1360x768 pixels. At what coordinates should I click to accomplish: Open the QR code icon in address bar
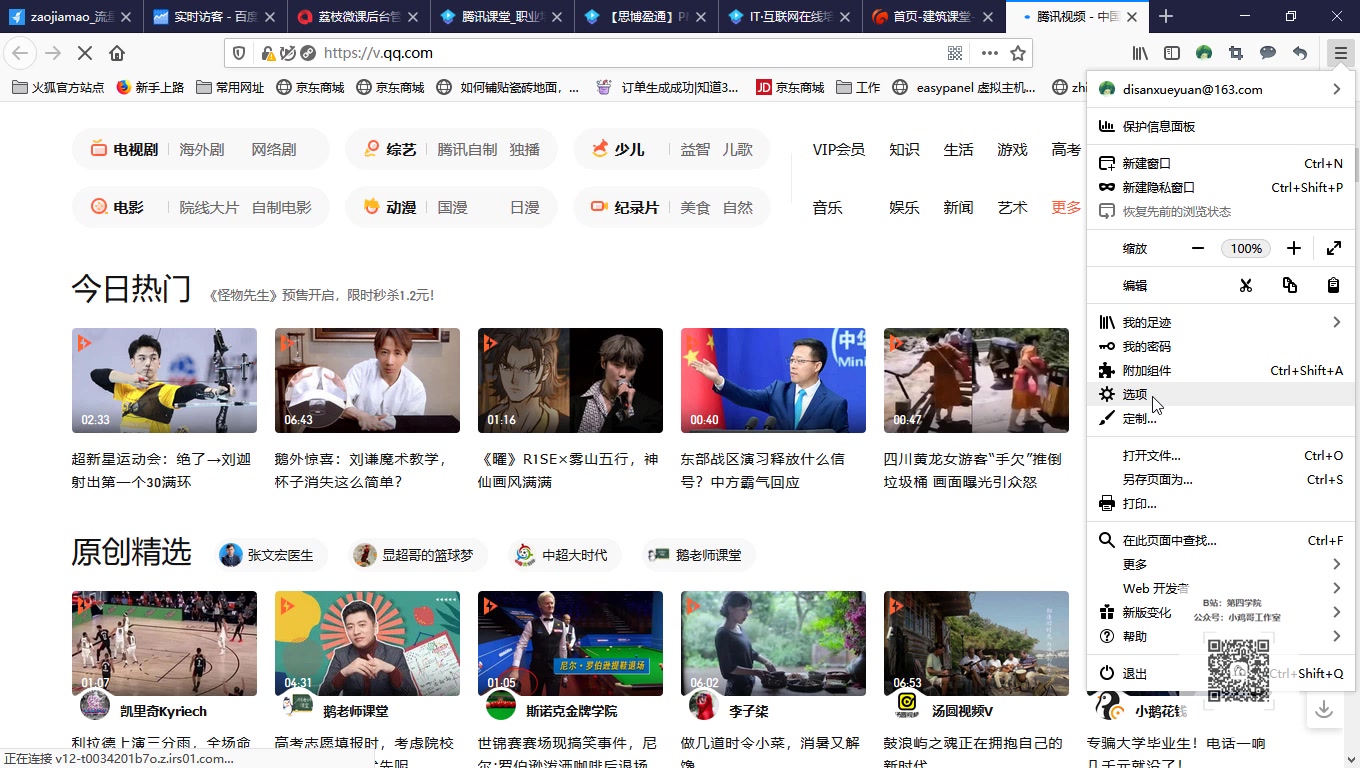[955, 53]
